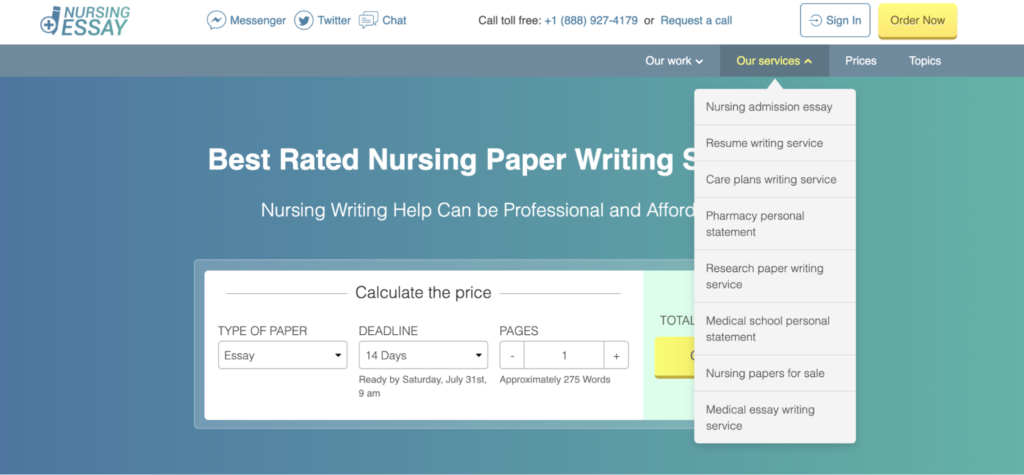This screenshot has height=475, width=1024.
Task: Click the partly hidden yellow button under TOTAL
Action: click(x=675, y=357)
